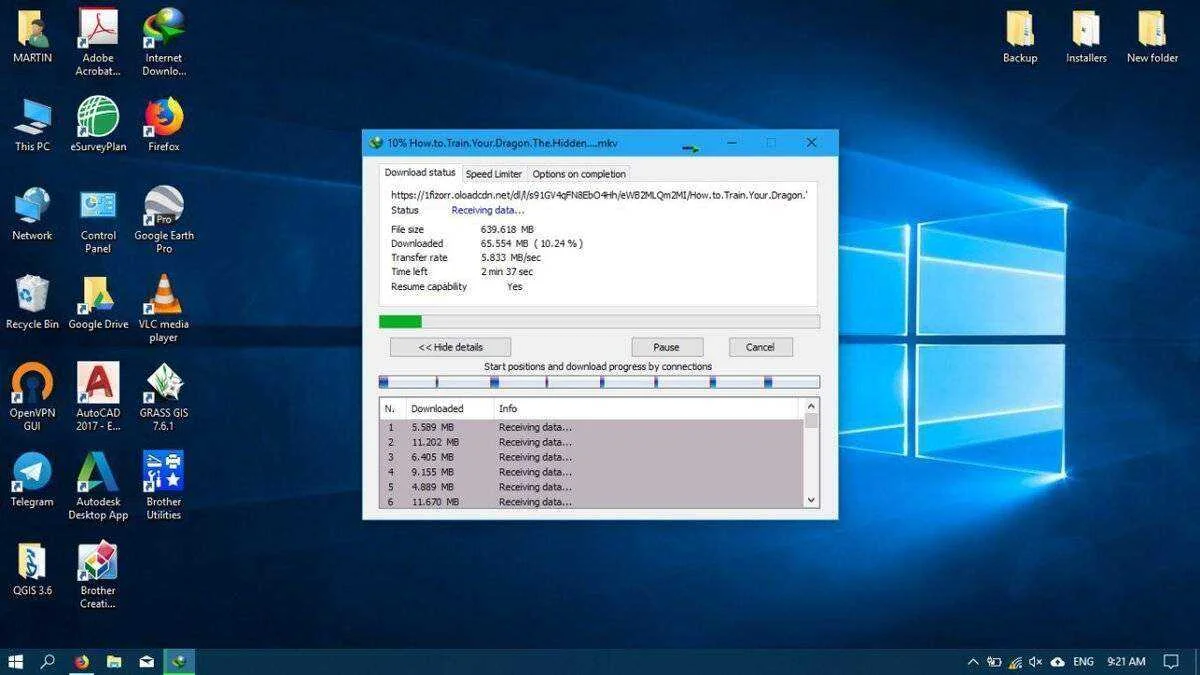Select the Google Drive desktop icon
The height and width of the screenshot is (675, 1200).
tap(98, 302)
